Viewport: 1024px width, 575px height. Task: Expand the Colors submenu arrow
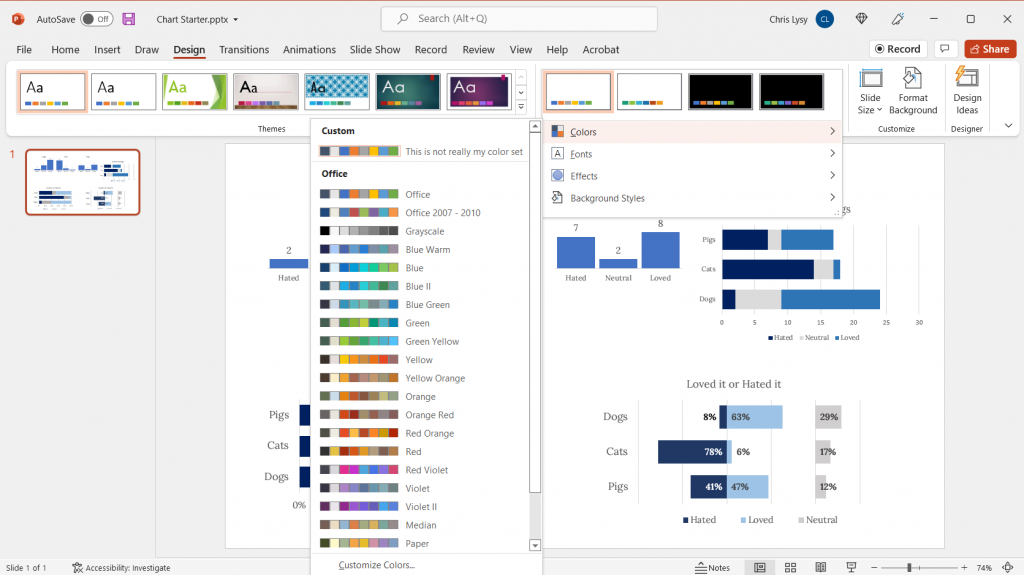pos(832,131)
